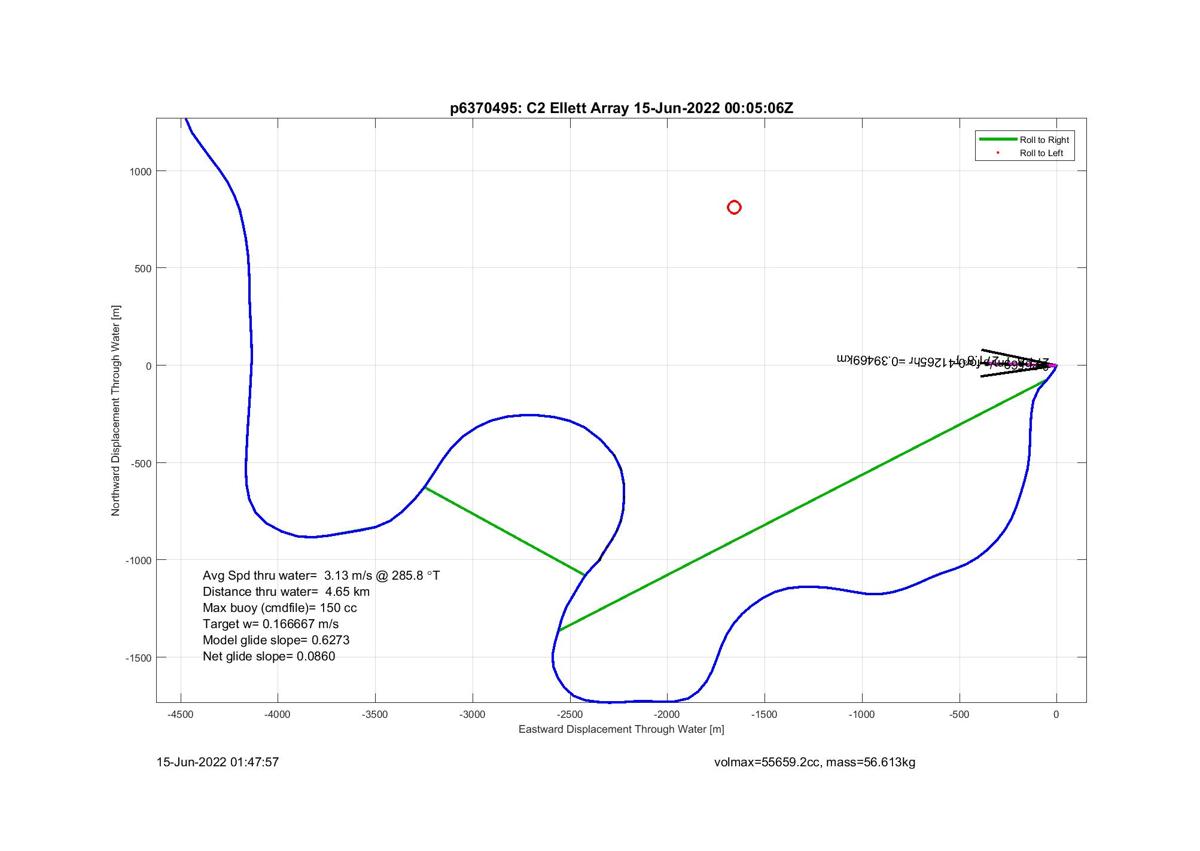Screen dimensions: 1200x851
Task: Click the short green line across the loop
Action: tap(505, 531)
